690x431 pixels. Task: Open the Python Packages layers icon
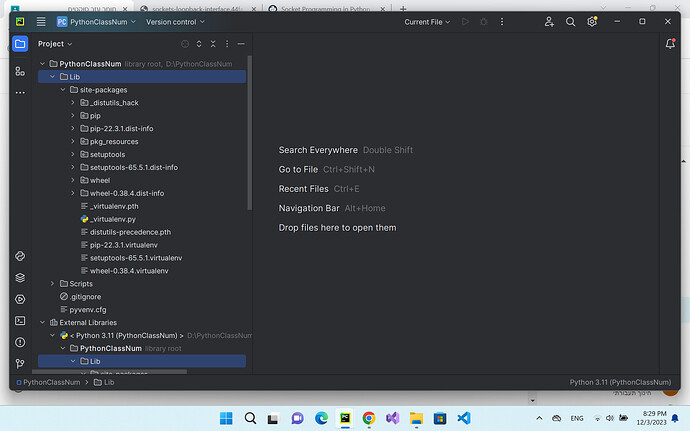[20, 278]
